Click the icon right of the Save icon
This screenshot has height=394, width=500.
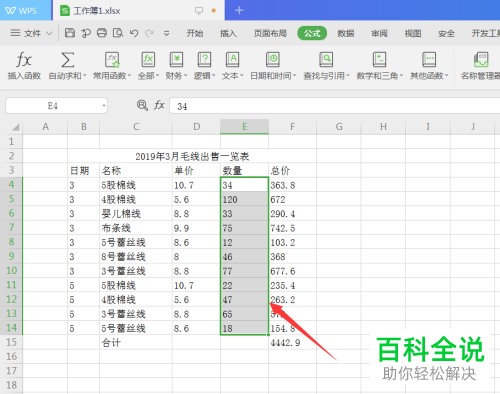(86, 33)
